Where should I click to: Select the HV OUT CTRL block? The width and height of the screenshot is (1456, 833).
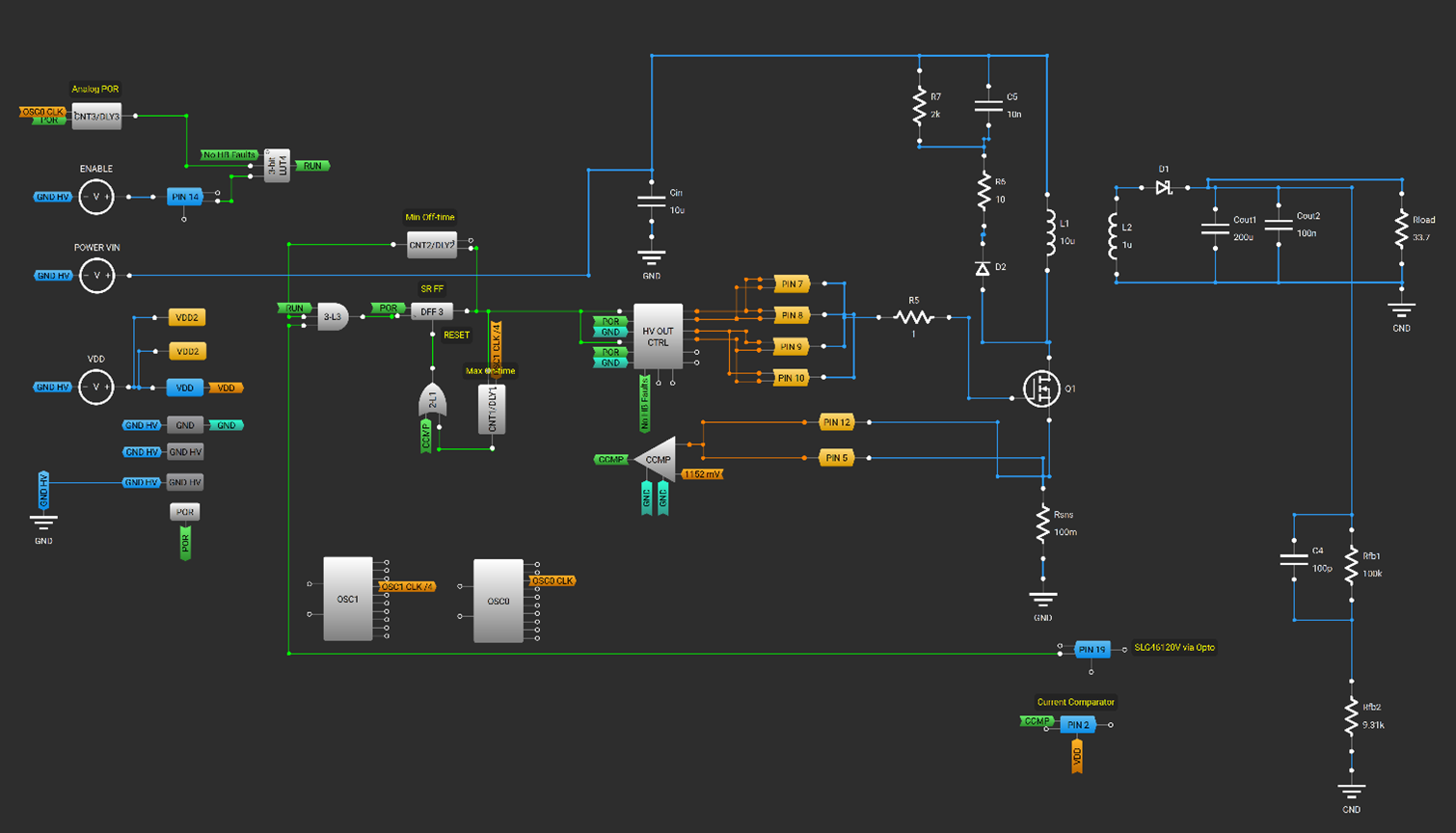[x=658, y=336]
